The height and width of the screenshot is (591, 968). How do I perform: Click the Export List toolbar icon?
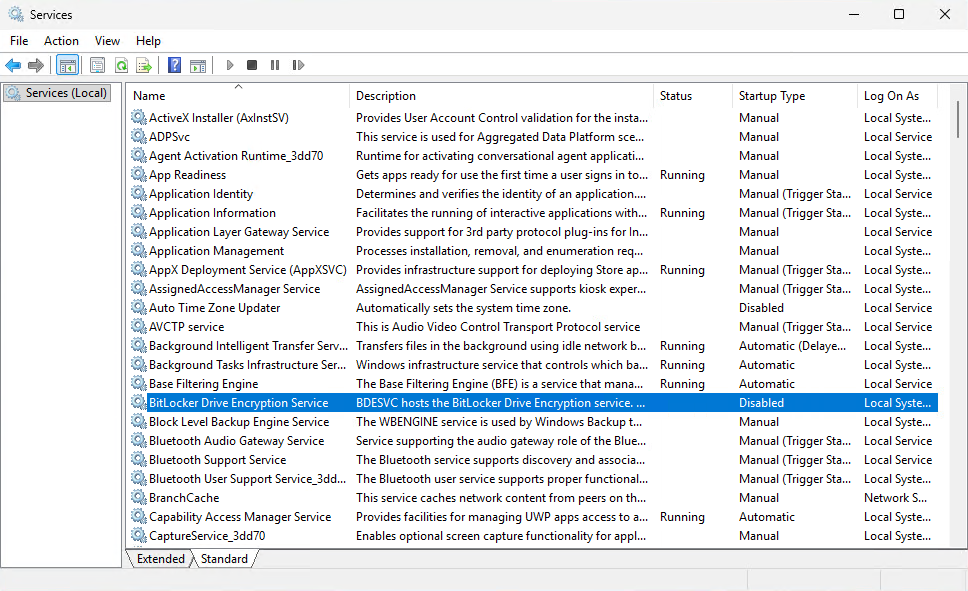click(x=144, y=65)
